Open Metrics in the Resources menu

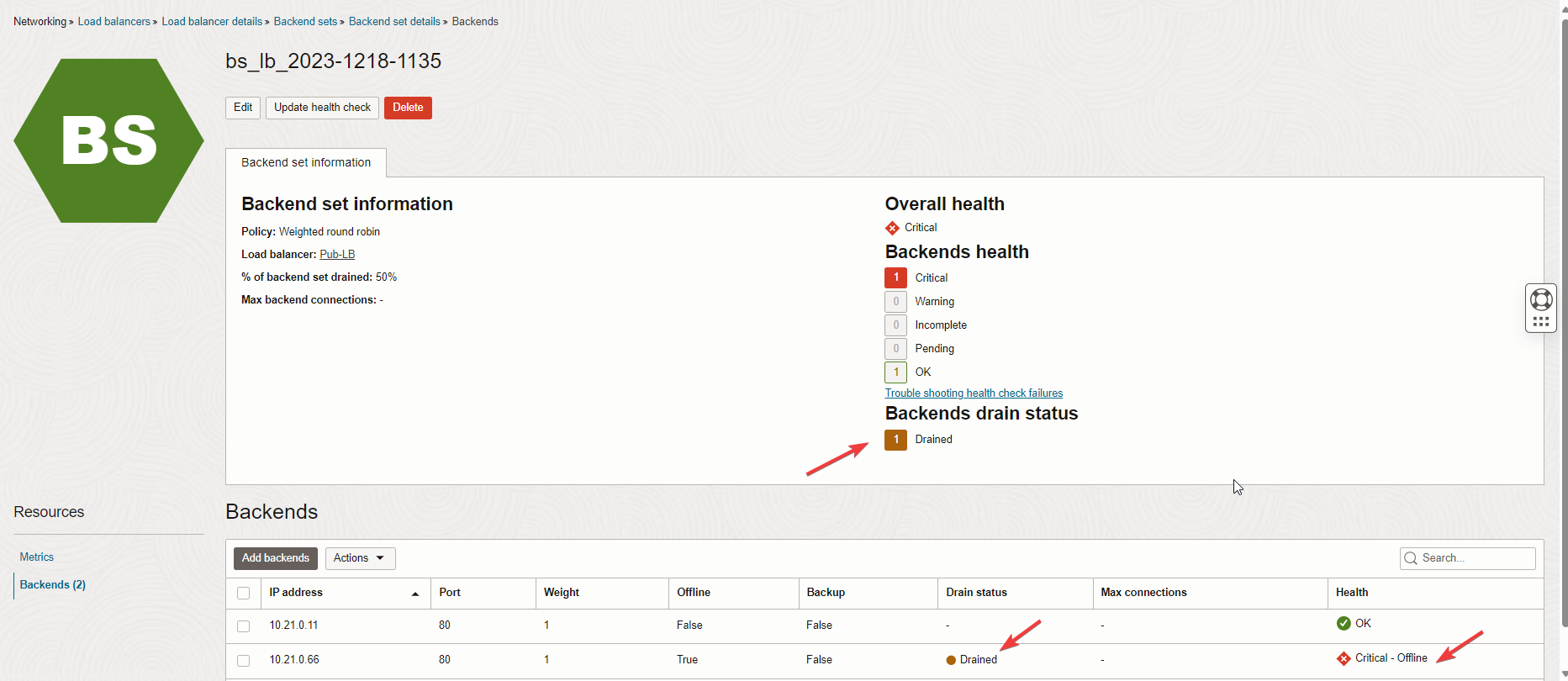coord(37,557)
